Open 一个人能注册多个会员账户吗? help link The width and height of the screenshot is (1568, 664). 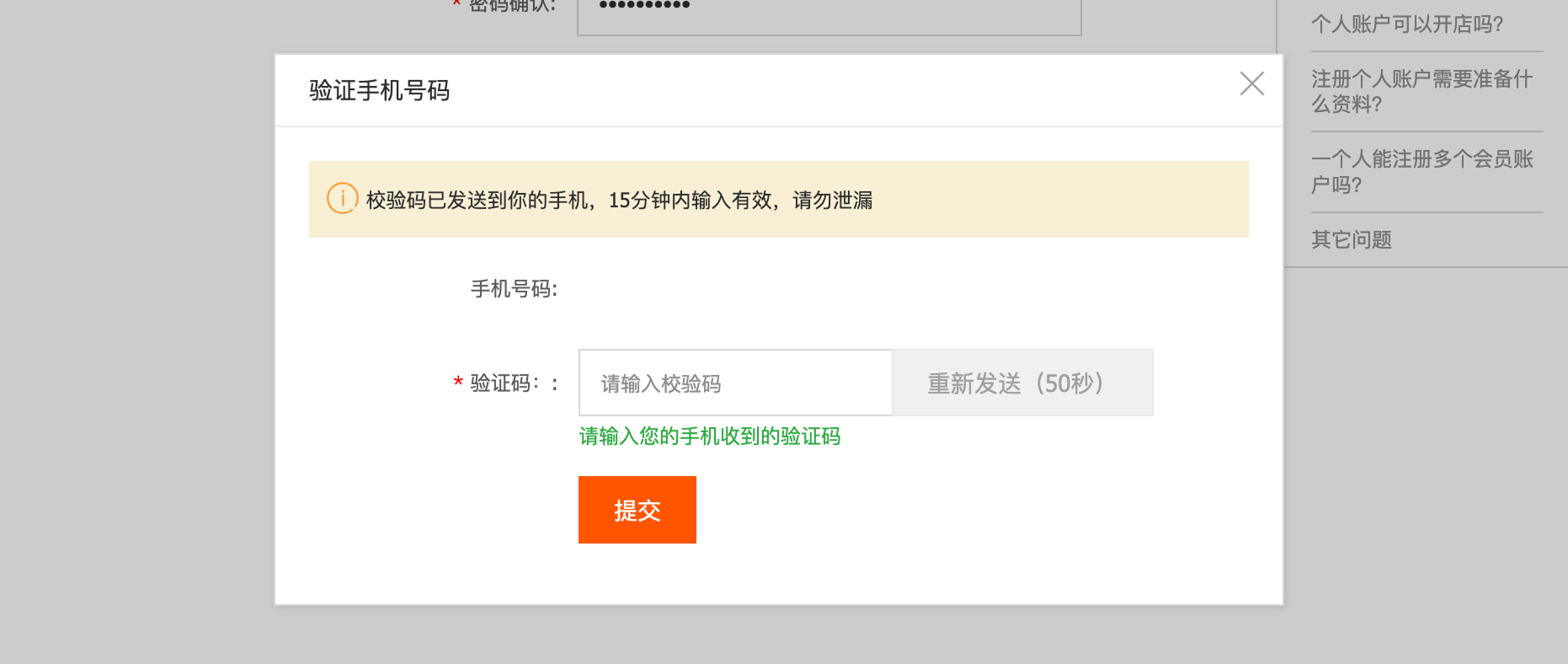[1422, 172]
